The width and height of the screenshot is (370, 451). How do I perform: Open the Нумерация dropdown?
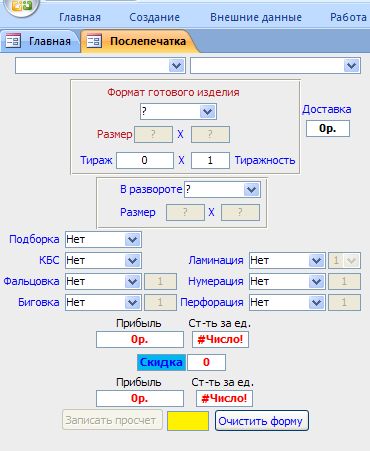pos(316,282)
